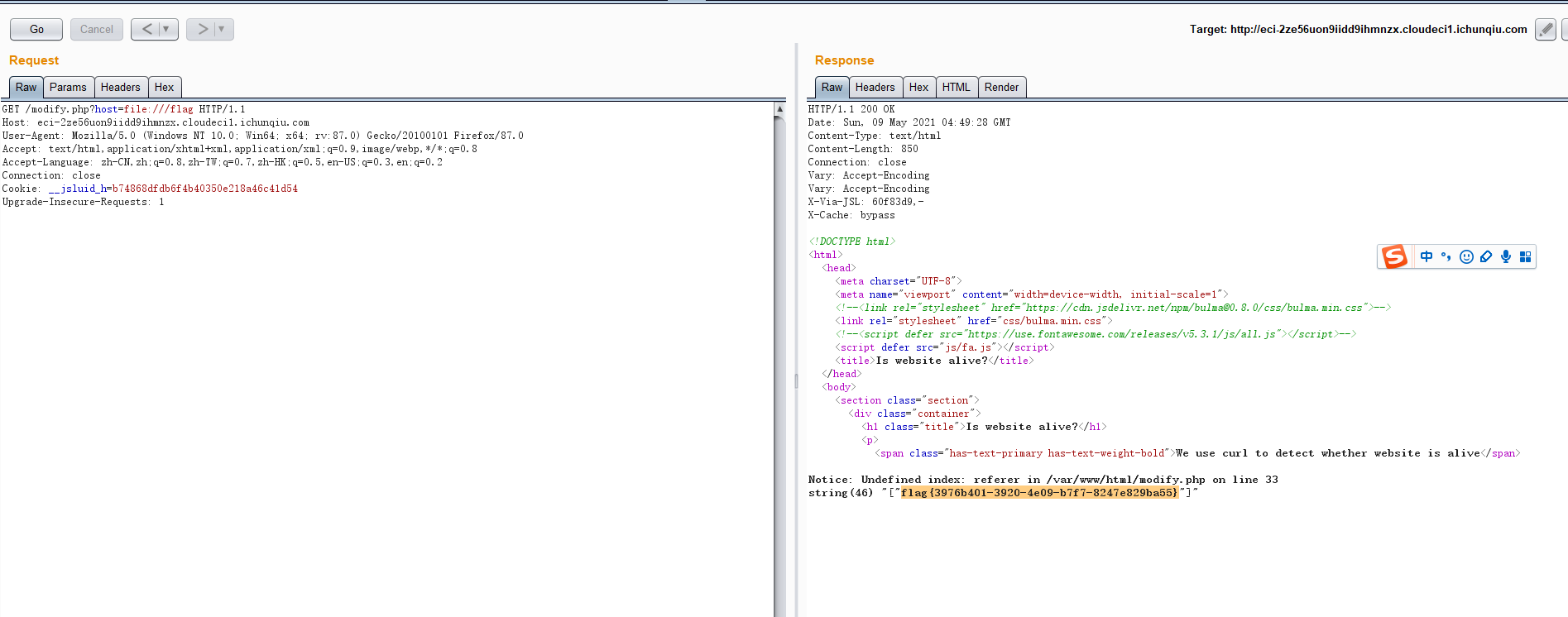Click the X-Via-JSL response header
The width and height of the screenshot is (1568, 617).
coord(866,202)
